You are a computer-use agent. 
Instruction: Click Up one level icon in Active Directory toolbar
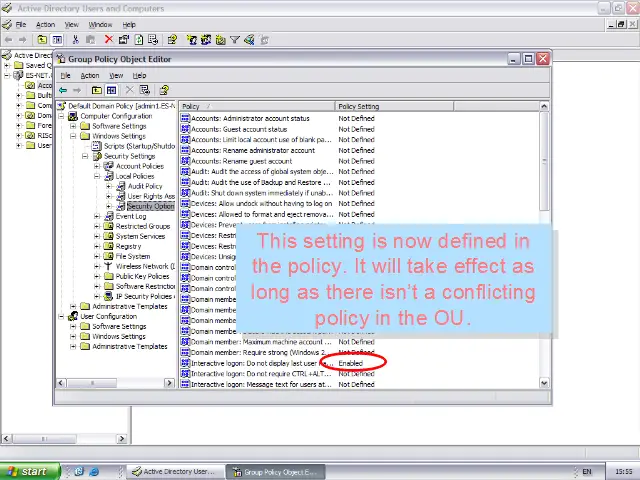click(42, 40)
